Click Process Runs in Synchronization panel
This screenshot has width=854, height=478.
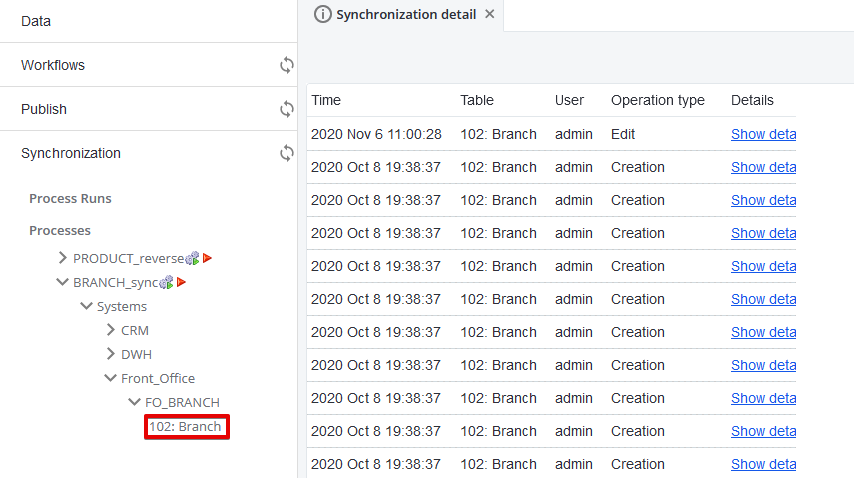[x=70, y=199]
